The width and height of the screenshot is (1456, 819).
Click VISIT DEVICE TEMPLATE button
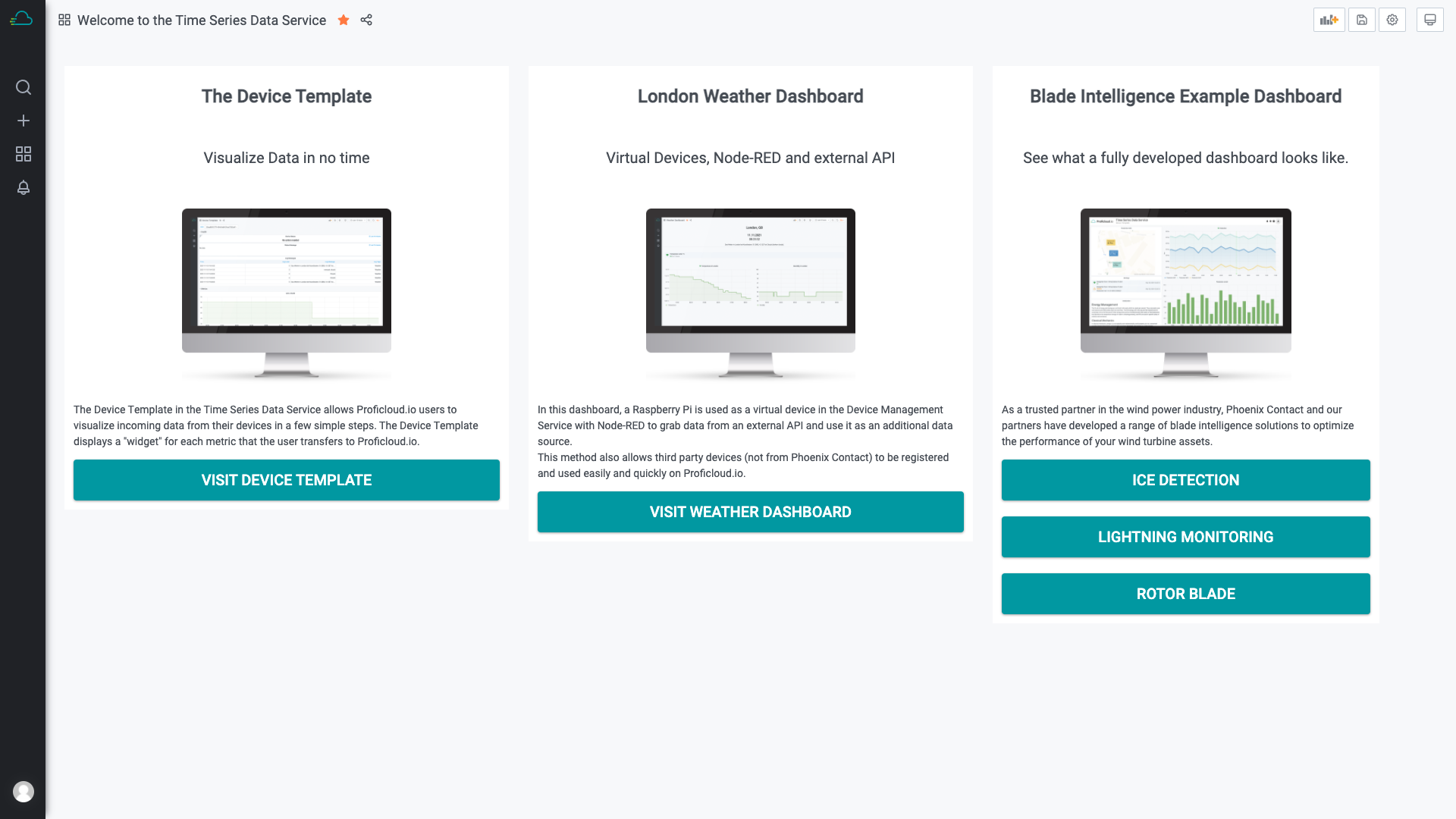click(x=286, y=480)
